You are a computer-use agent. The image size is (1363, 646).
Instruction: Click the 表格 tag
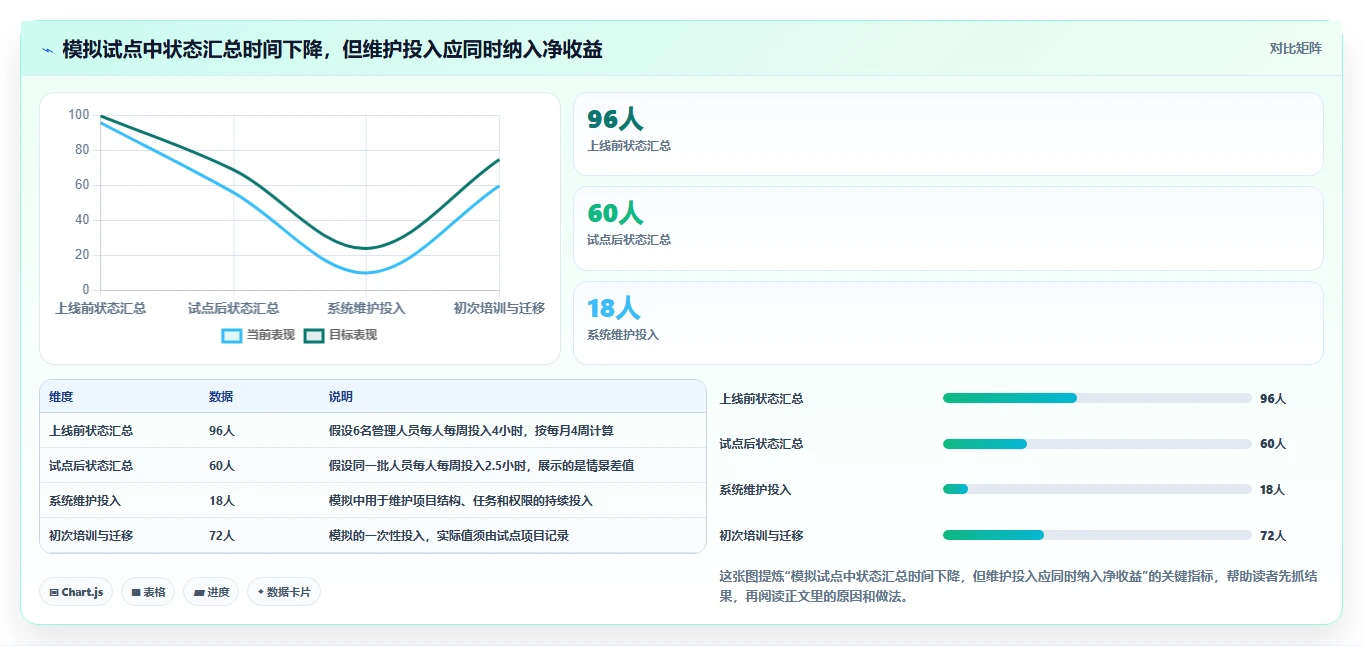[x=148, y=592]
